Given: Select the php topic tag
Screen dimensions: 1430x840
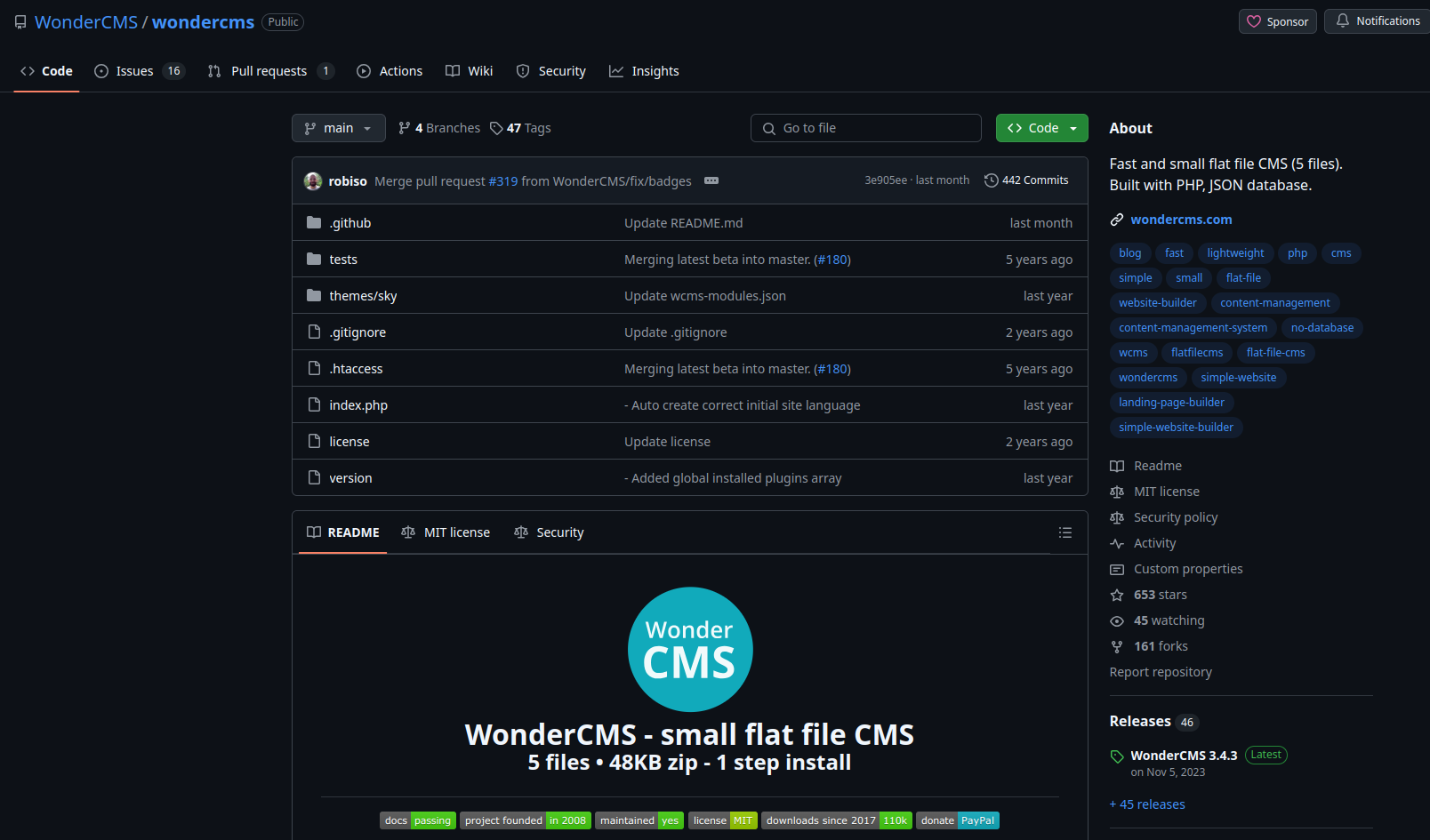Looking at the screenshot, I should click(x=1297, y=253).
